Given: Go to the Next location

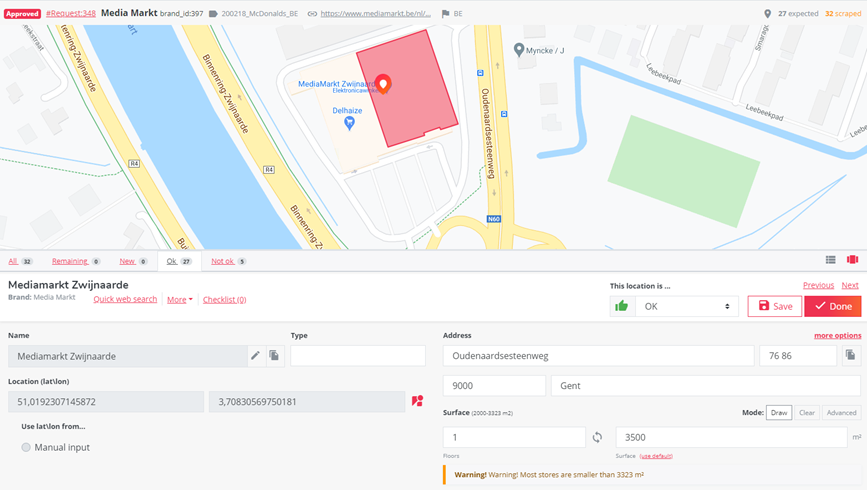Looking at the screenshot, I should [850, 285].
